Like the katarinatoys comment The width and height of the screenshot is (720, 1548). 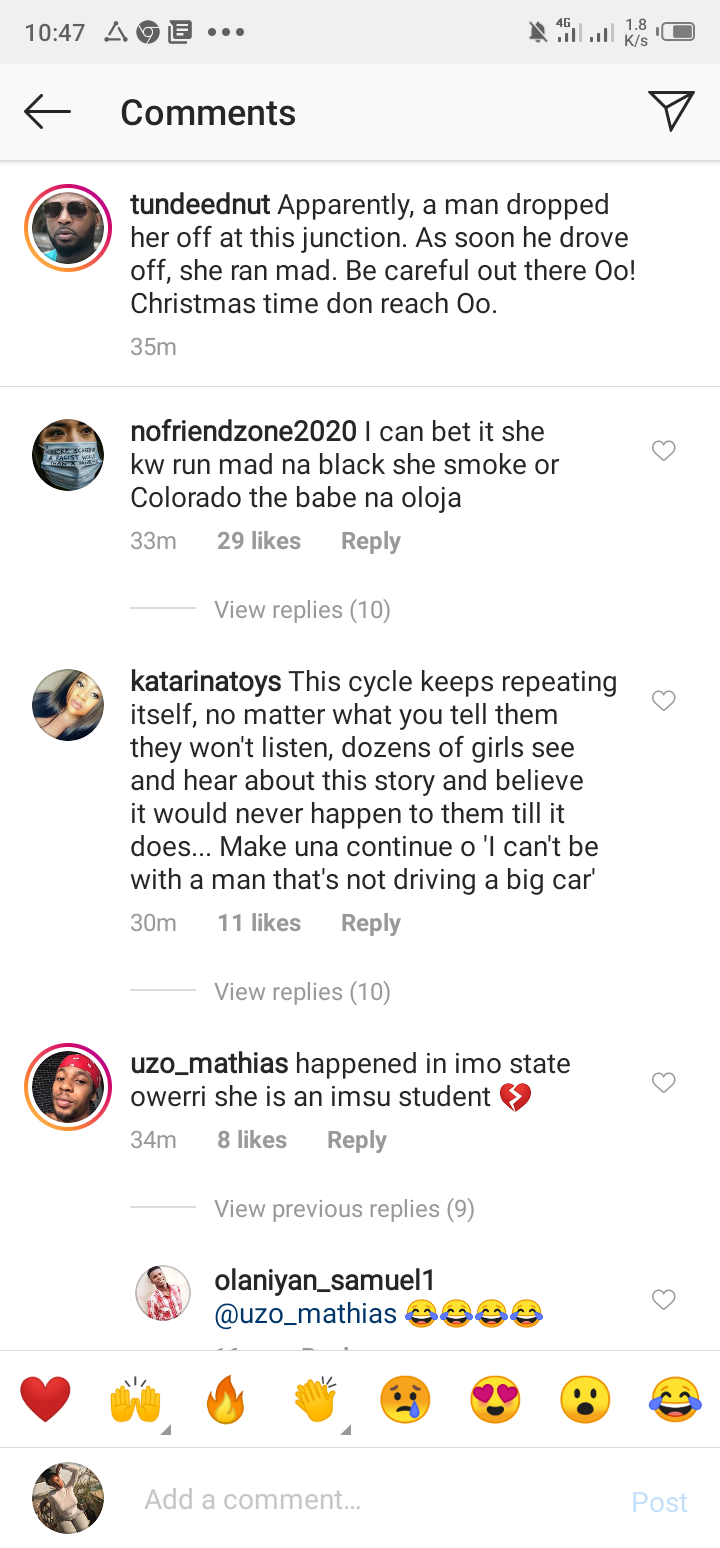664,701
